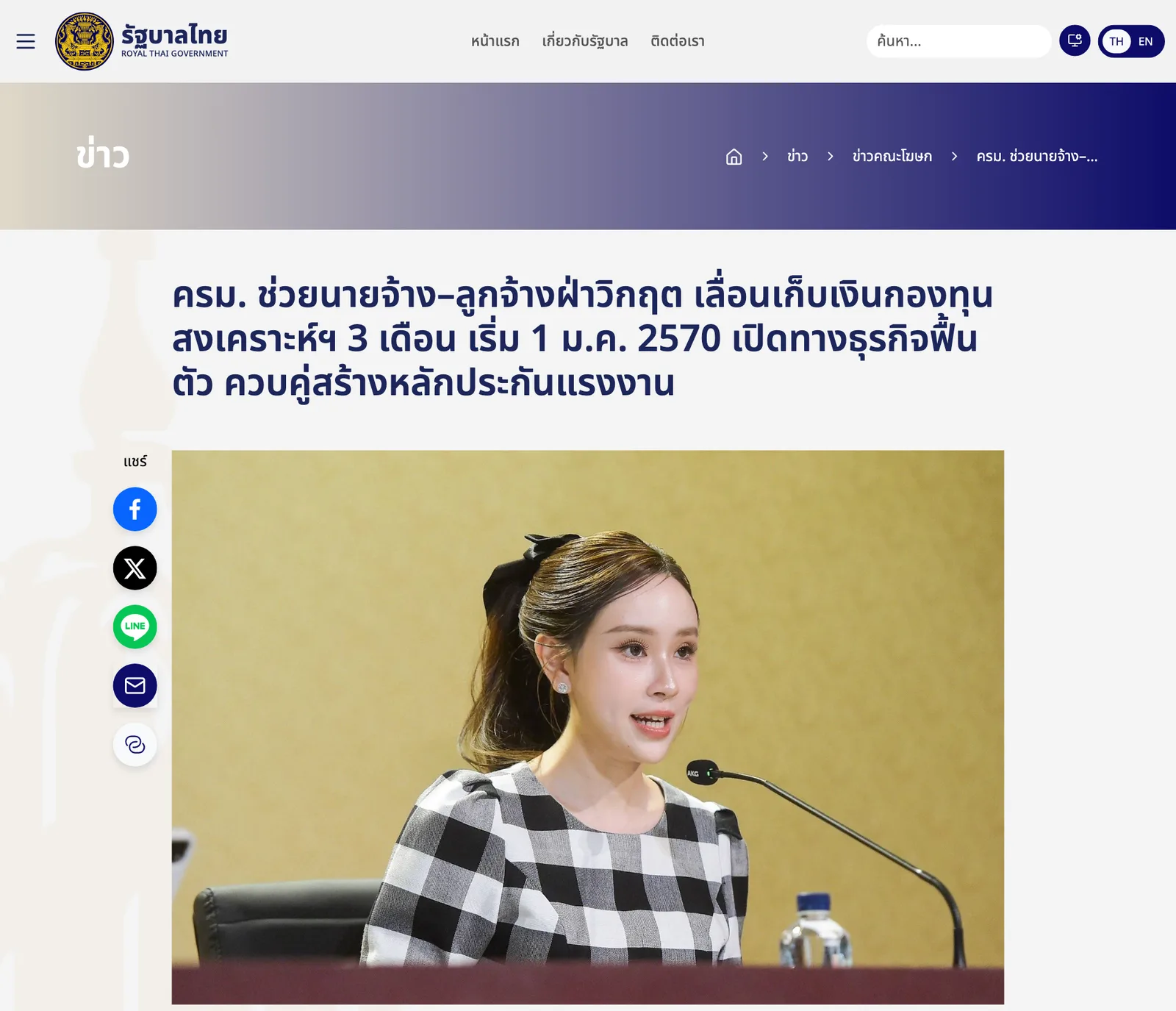Click the article headline text
The height and width of the screenshot is (1011, 1176).
pos(582,338)
